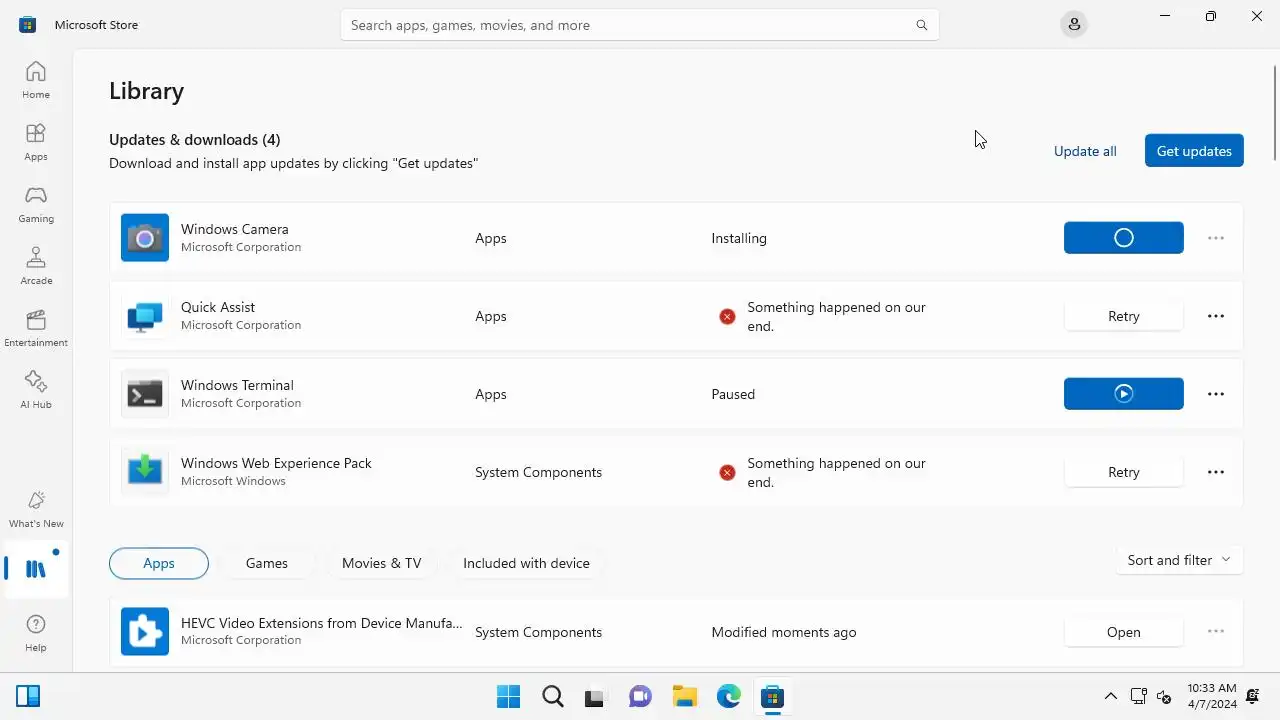Select the Library sidebar icon

36,569
